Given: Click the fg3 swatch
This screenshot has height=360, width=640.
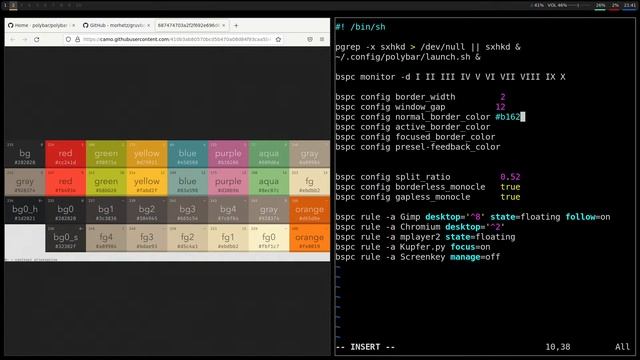Looking at the screenshot, I should (147, 238).
